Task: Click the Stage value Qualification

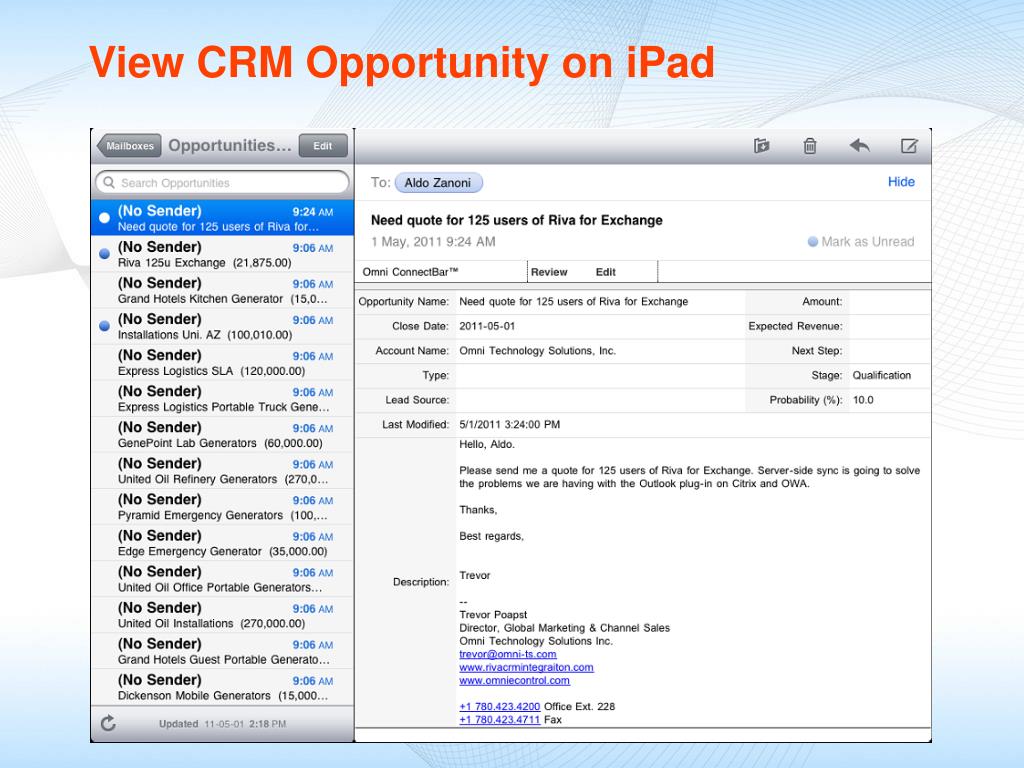Action: pos(882,376)
